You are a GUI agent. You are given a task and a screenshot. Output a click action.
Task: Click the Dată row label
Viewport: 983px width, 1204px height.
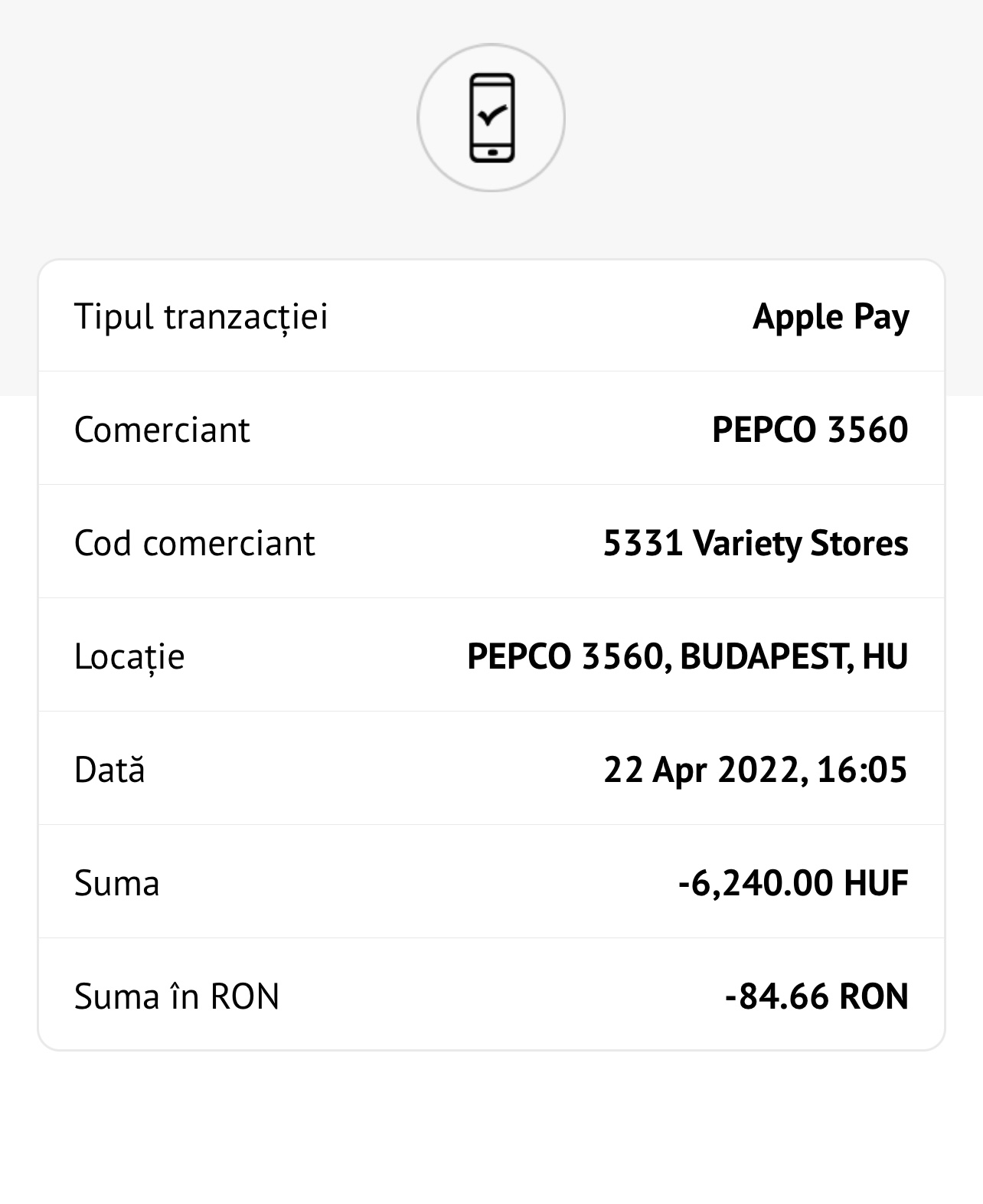[x=109, y=770]
